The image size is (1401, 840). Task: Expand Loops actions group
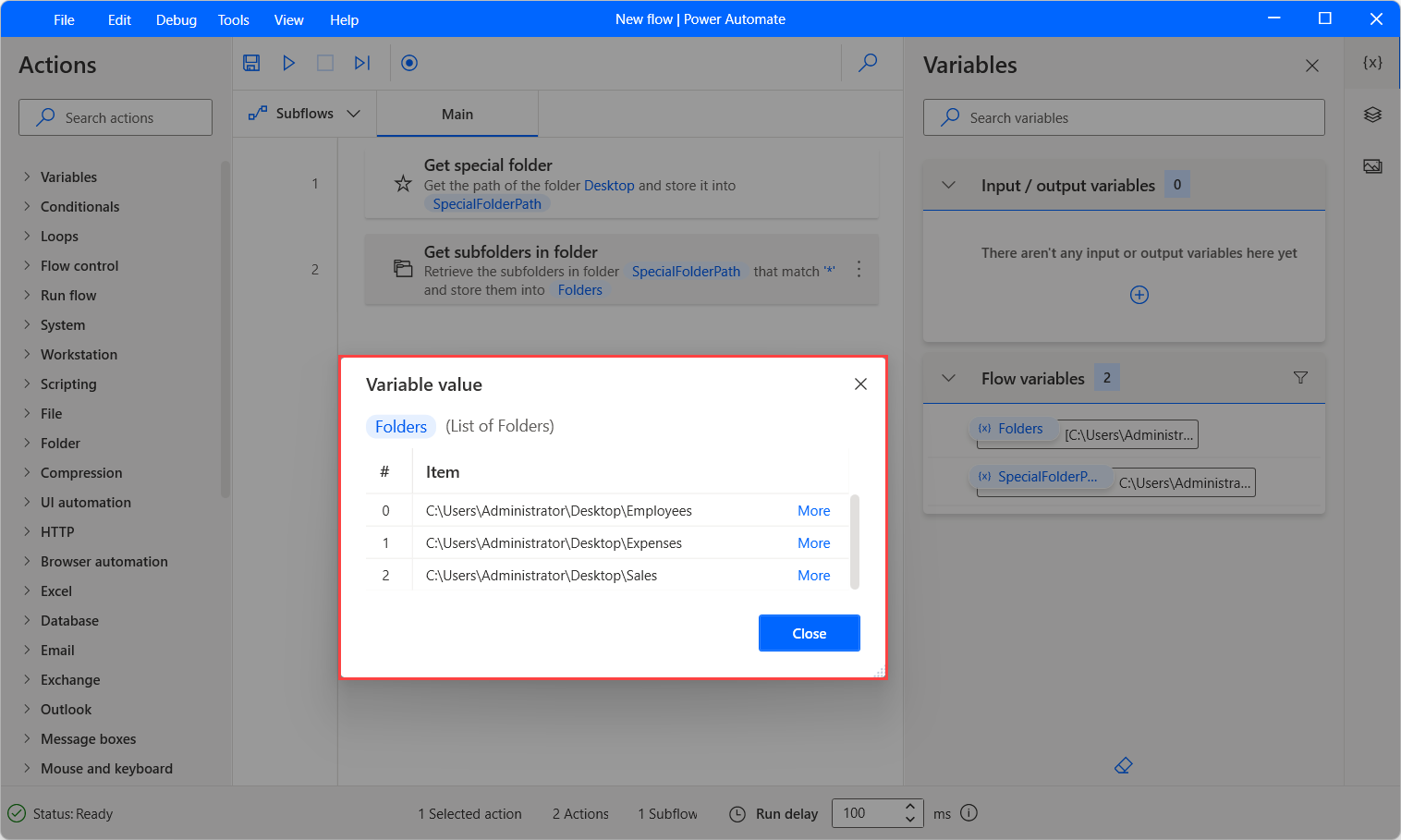pyautogui.click(x=27, y=236)
